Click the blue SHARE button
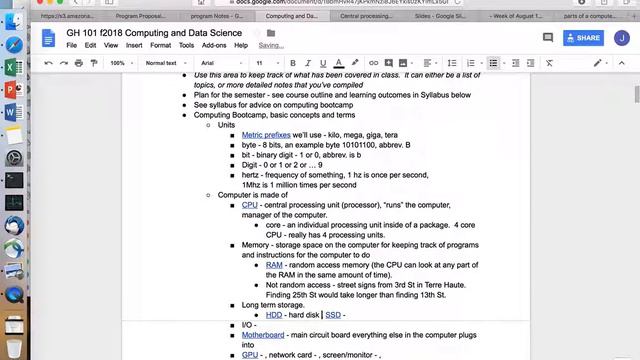Screen dimensions: 640x360 583,38
